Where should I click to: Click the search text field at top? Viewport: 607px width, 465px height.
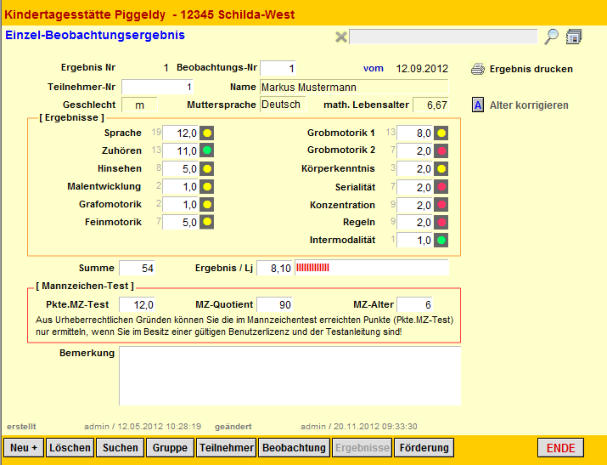click(x=443, y=37)
